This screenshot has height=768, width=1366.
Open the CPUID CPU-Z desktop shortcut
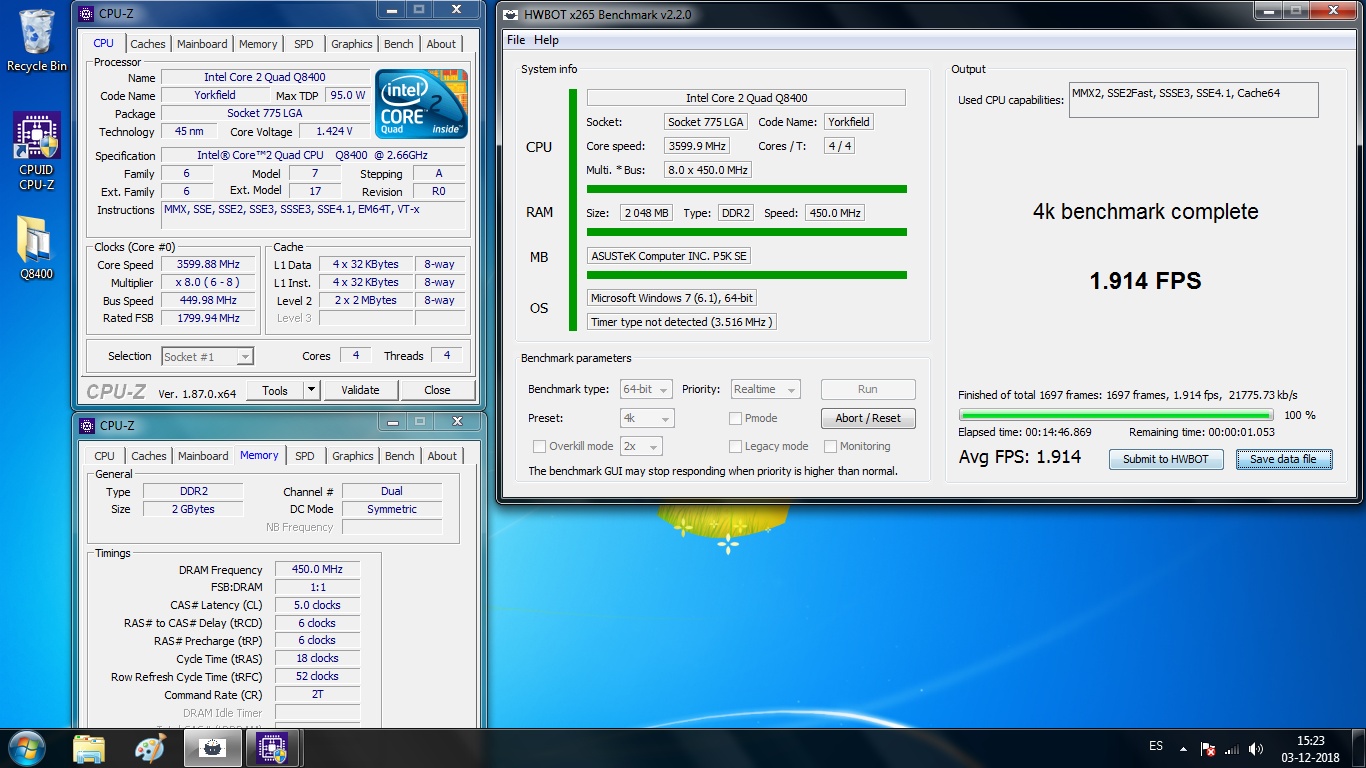[37, 151]
